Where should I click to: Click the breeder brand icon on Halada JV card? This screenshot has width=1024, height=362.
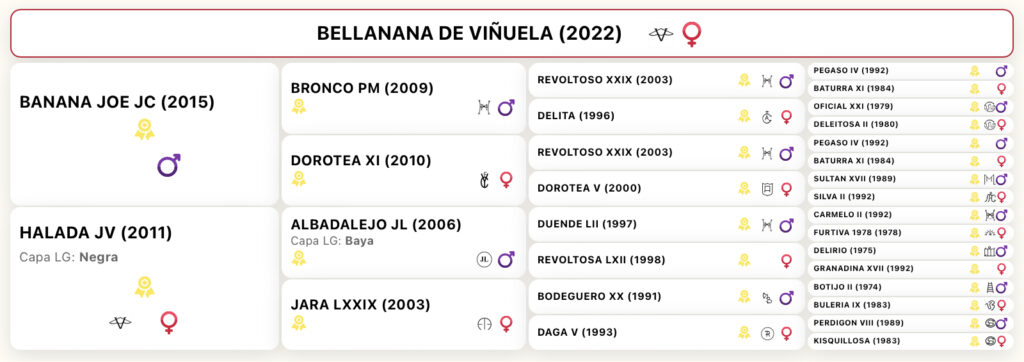click(x=120, y=322)
